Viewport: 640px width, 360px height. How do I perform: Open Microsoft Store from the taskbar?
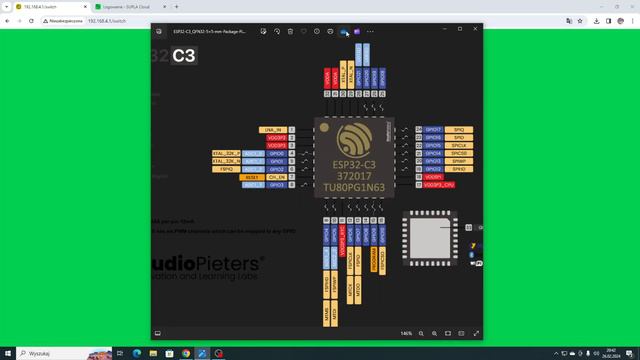169,353
